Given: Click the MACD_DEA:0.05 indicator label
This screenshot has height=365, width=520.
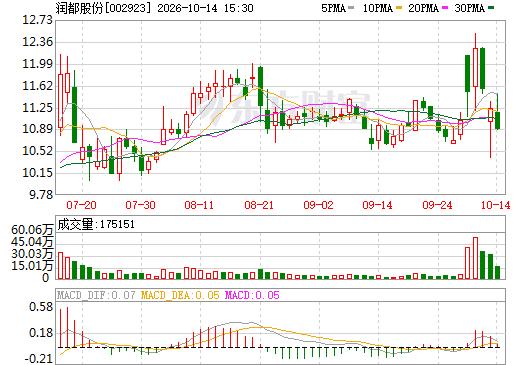Looking at the screenshot, I should point(180,295).
